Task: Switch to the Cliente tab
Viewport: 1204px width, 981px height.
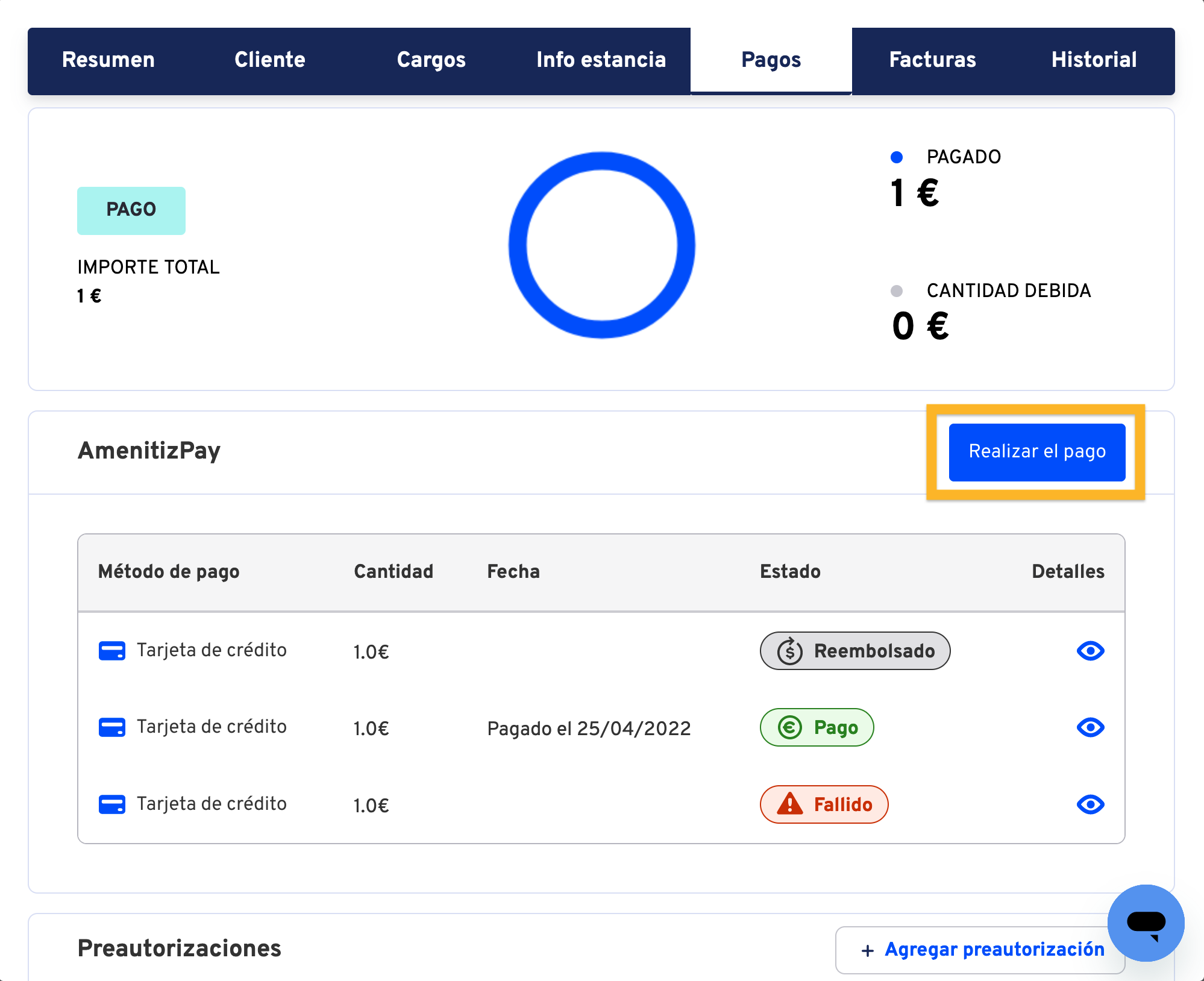Action: [270, 60]
